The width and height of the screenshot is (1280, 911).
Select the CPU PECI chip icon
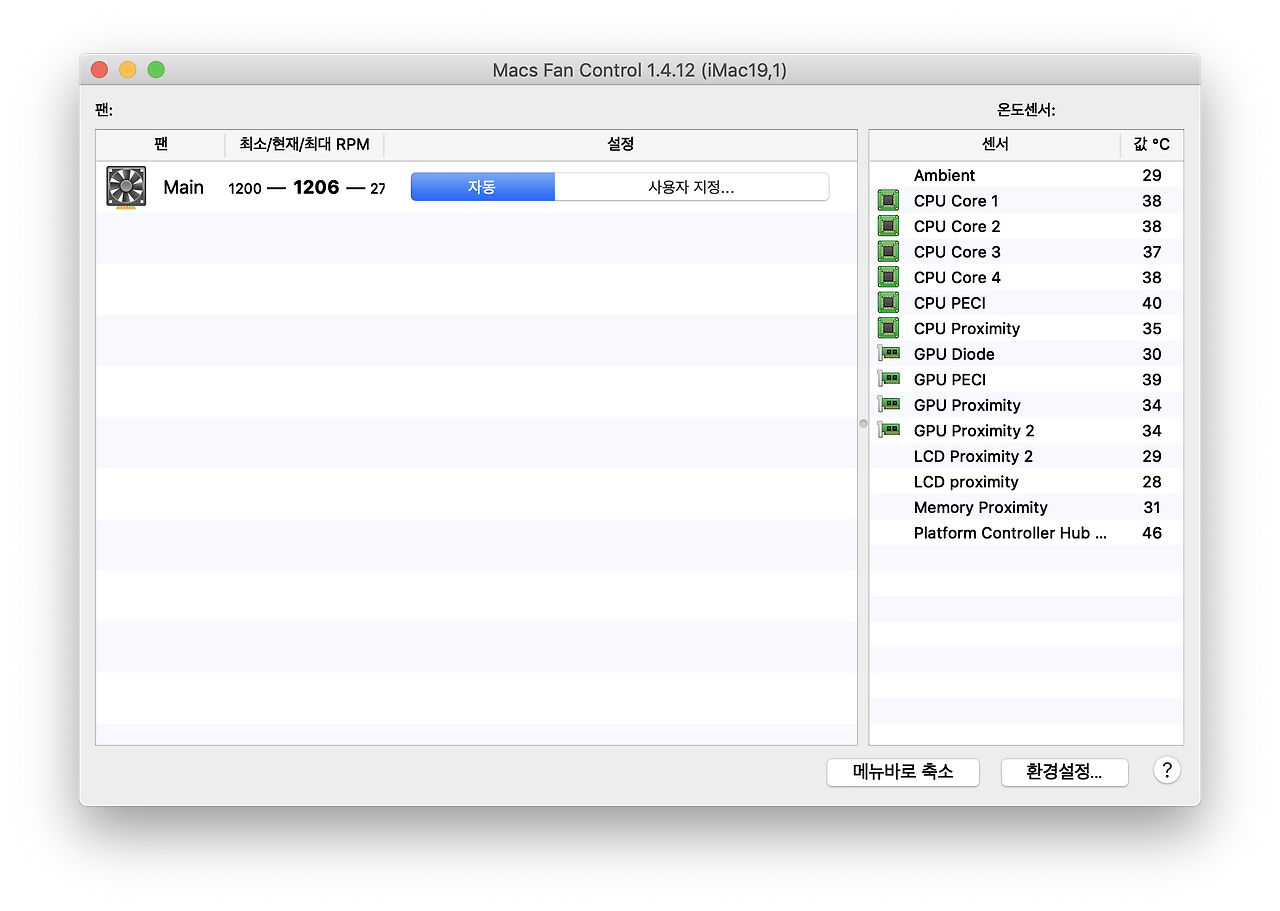click(888, 303)
